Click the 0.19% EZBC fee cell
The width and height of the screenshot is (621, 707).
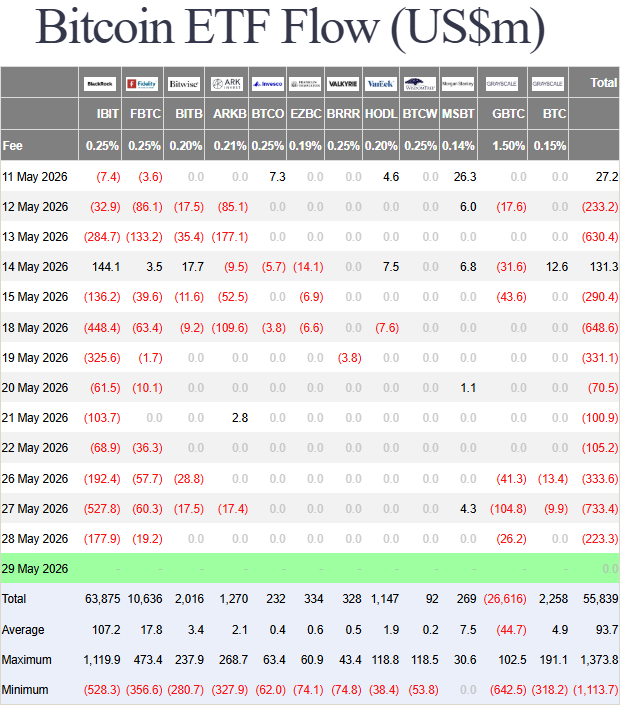point(305,146)
